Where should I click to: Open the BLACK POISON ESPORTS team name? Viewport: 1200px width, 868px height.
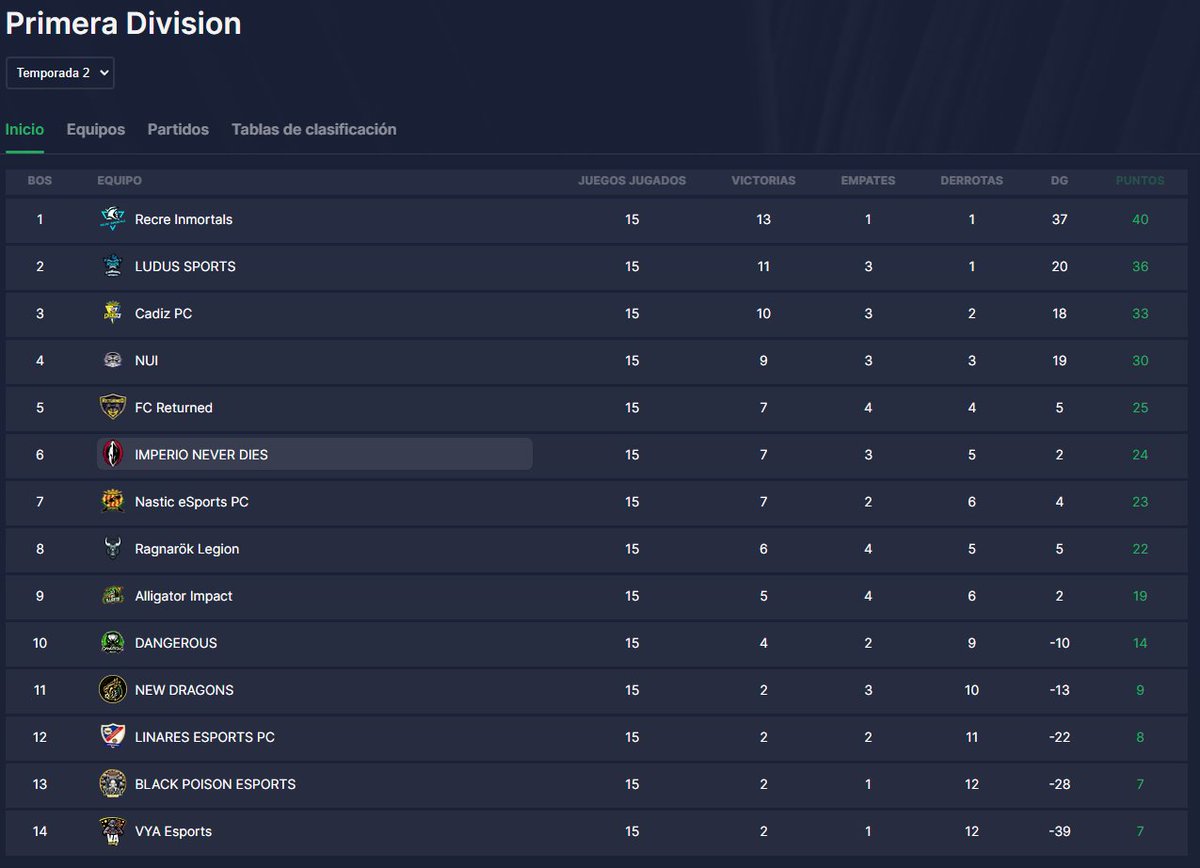tap(215, 783)
